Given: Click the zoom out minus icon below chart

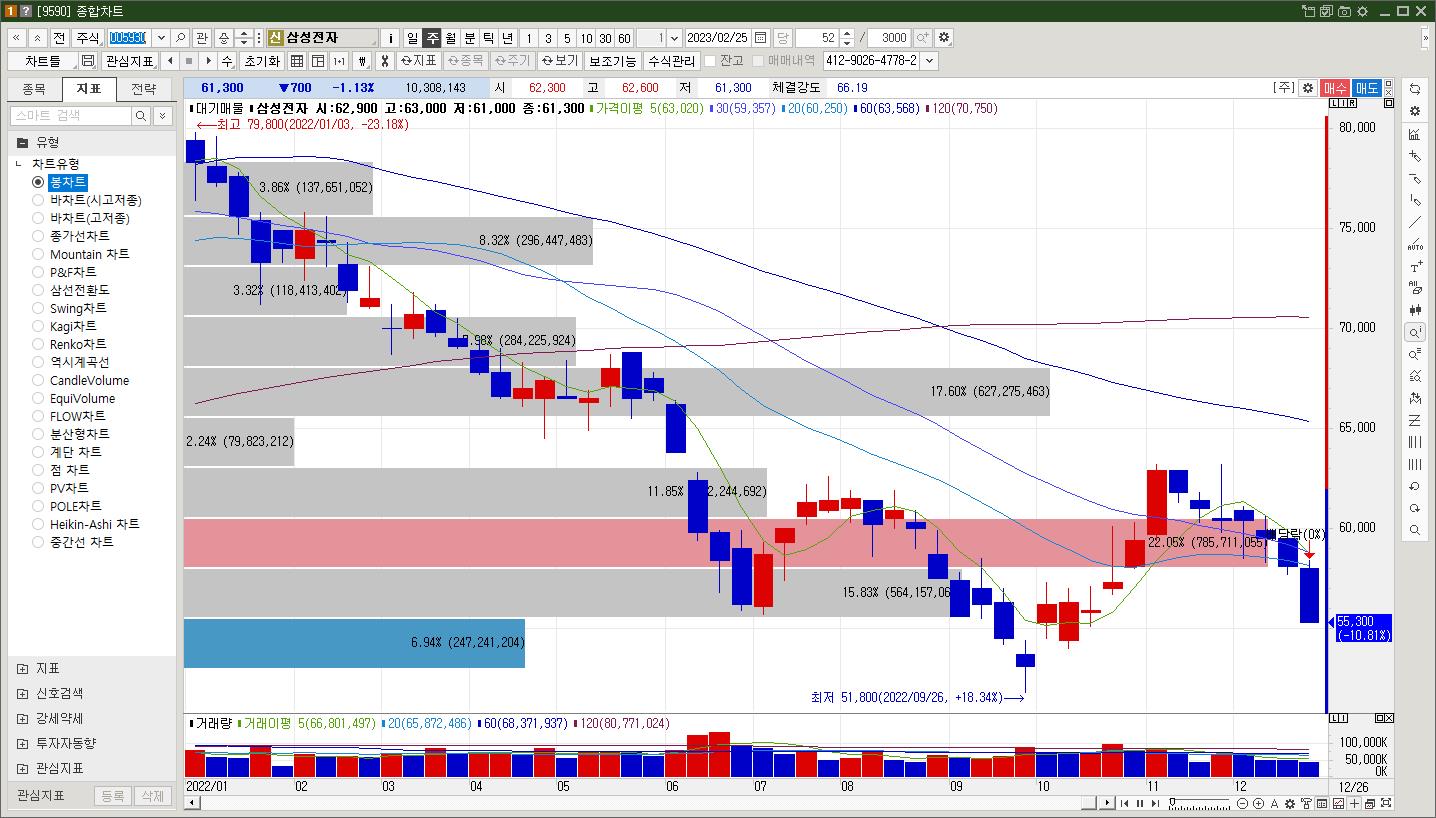Looking at the screenshot, I should tap(1242, 803).
